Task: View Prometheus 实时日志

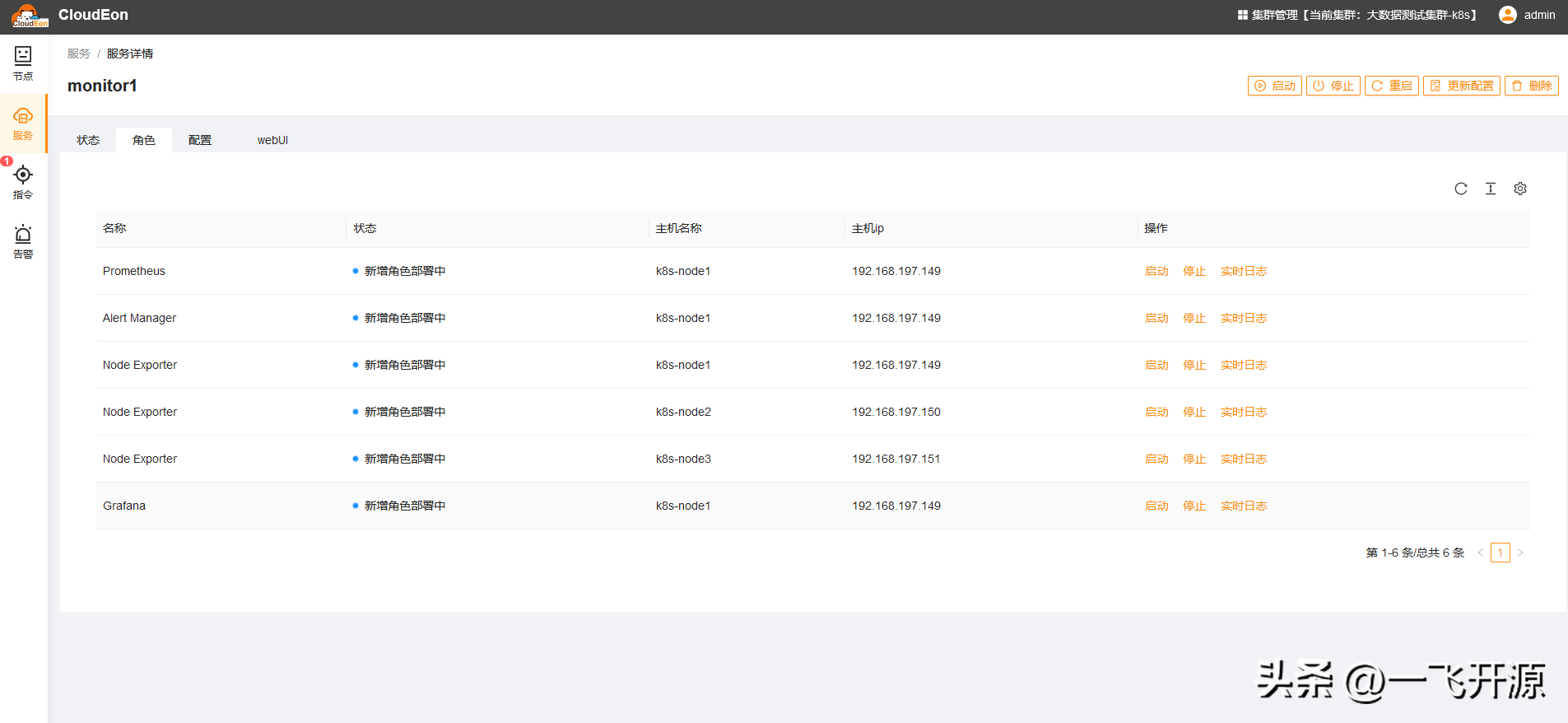Action: pos(1244,271)
